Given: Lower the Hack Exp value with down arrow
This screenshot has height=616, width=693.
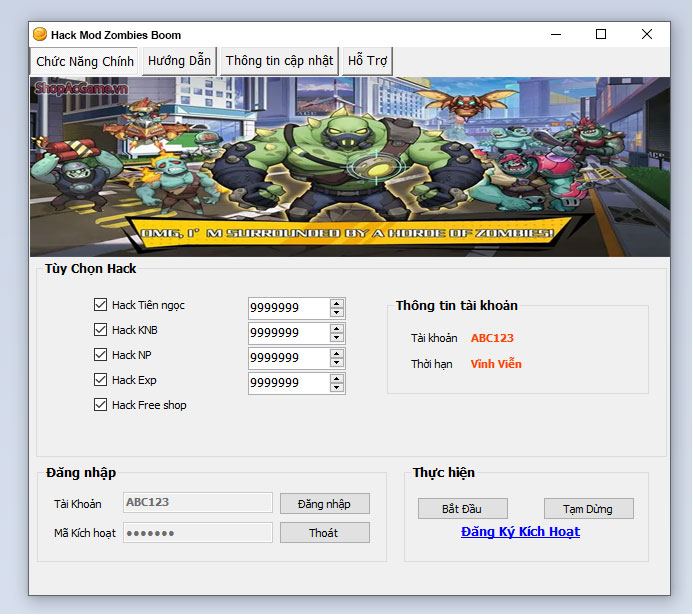Looking at the screenshot, I should point(337,388).
